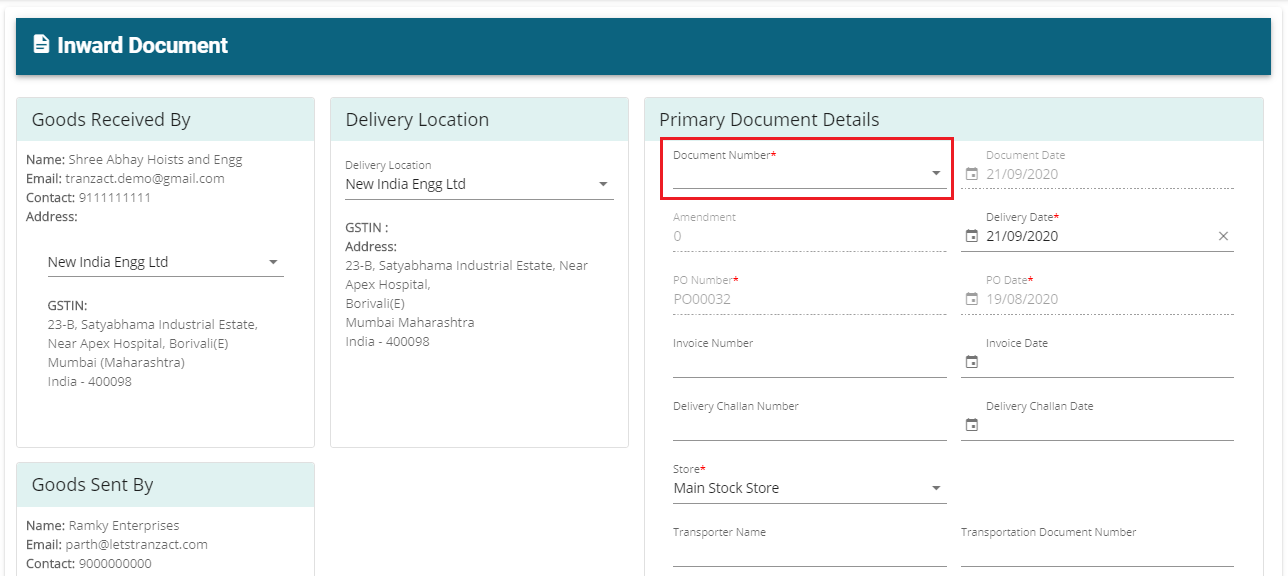Click the Inward Document file icon
Viewport: 1288px width, 576px height.
(41, 44)
